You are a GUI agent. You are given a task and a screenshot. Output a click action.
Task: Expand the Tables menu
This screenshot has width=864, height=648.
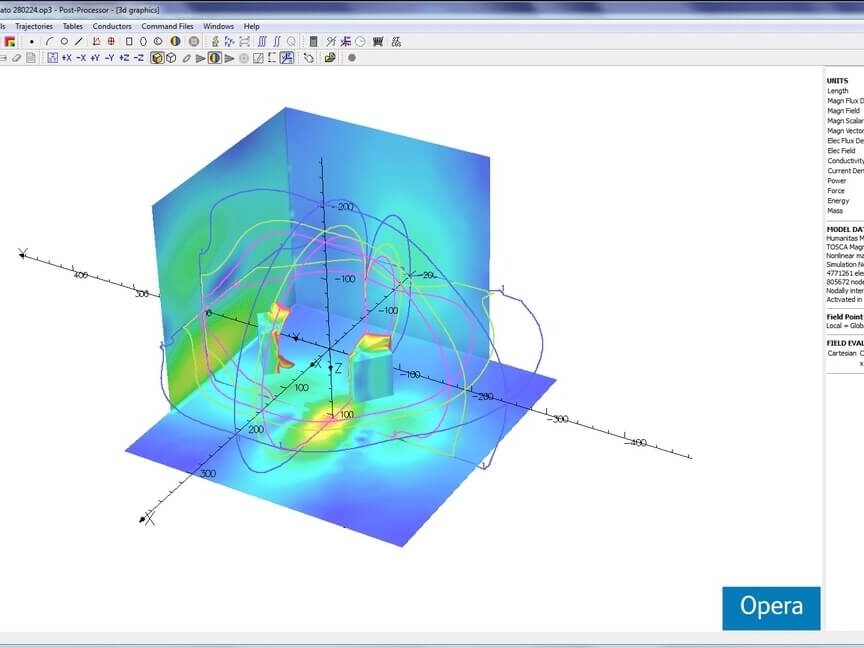(73, 27)
